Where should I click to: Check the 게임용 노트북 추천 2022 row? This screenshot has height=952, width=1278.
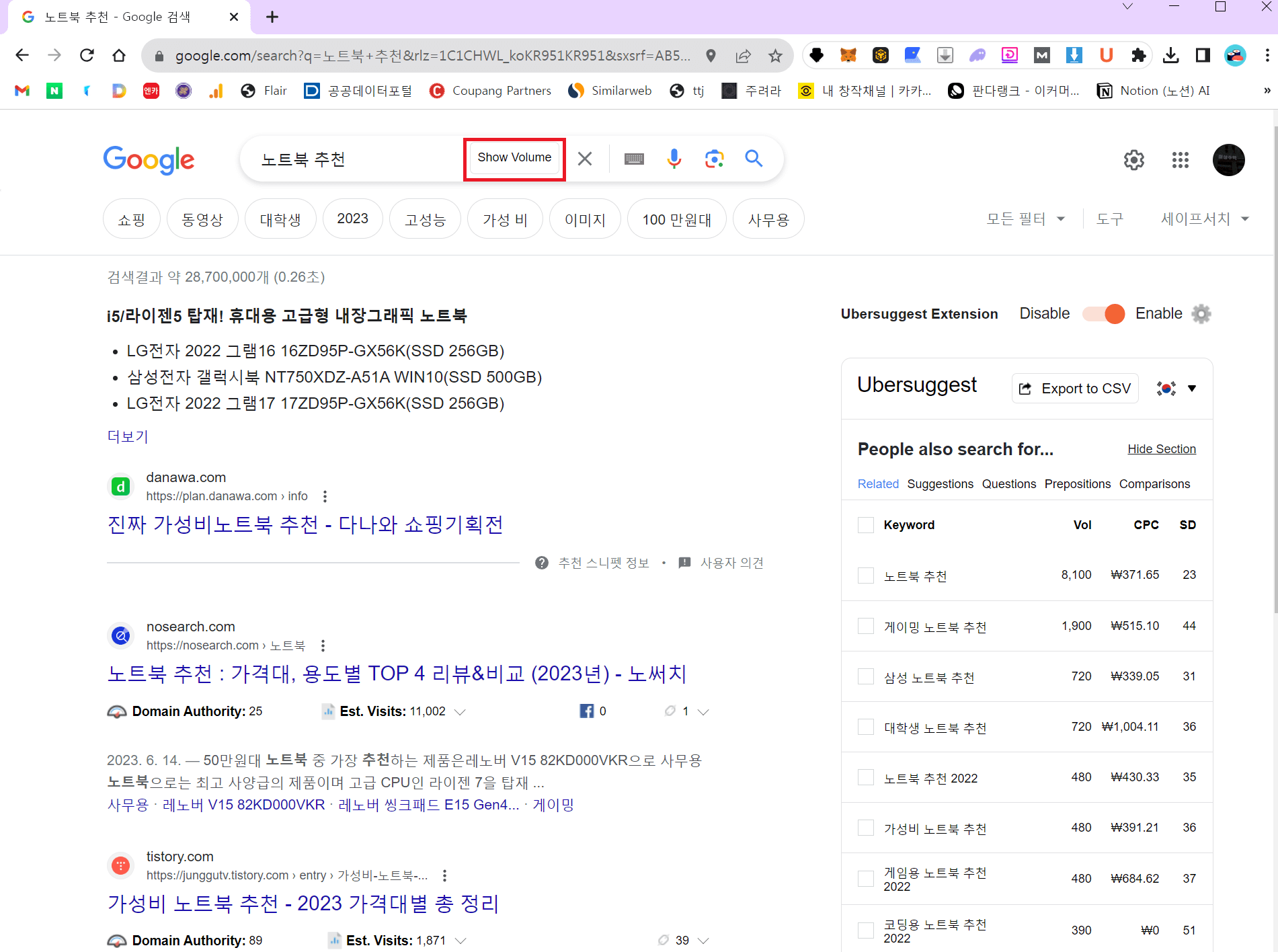[866, 879]
